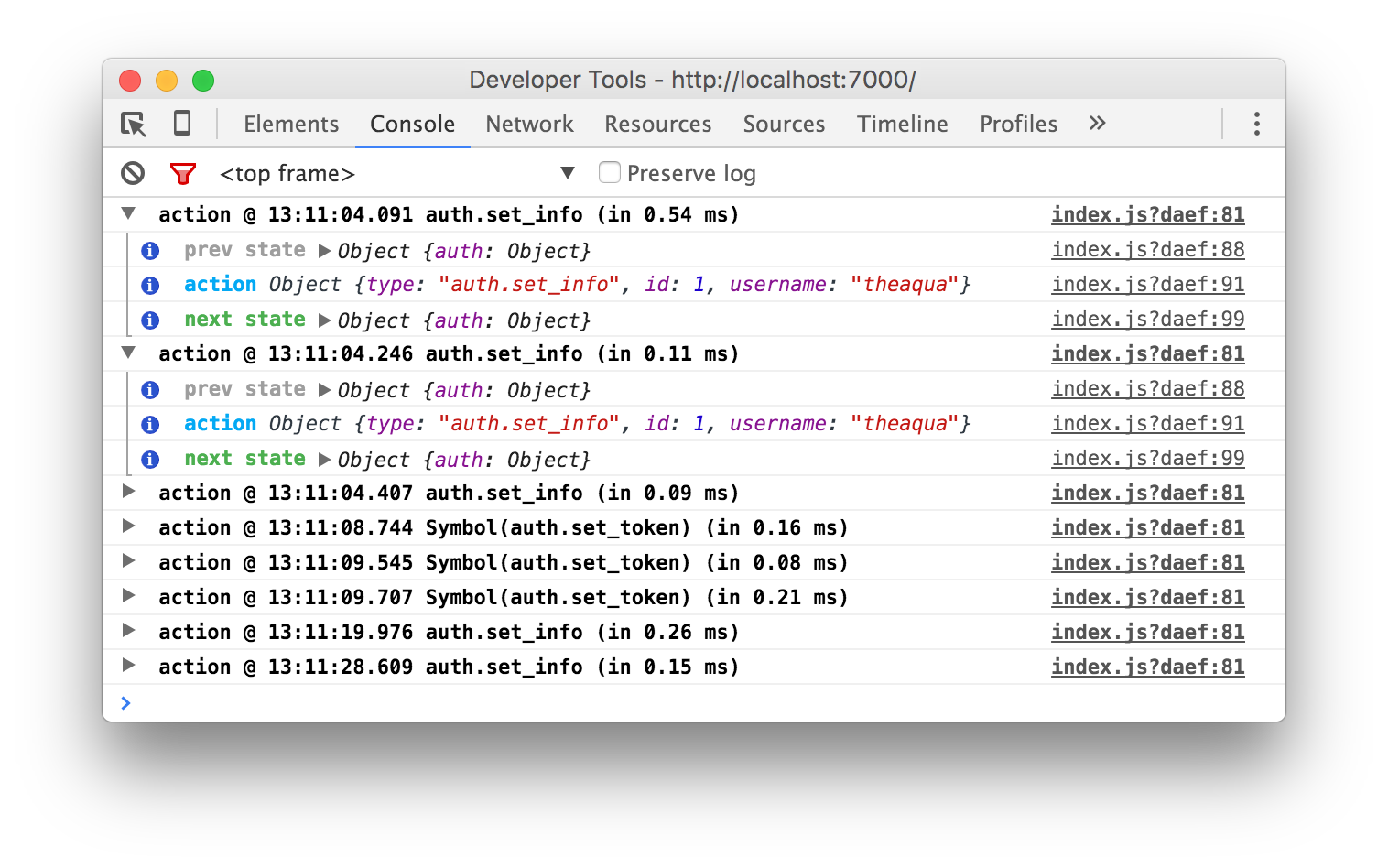Toggle the device mode phone icon
1388x868 pixels.
tap(182, 123)
